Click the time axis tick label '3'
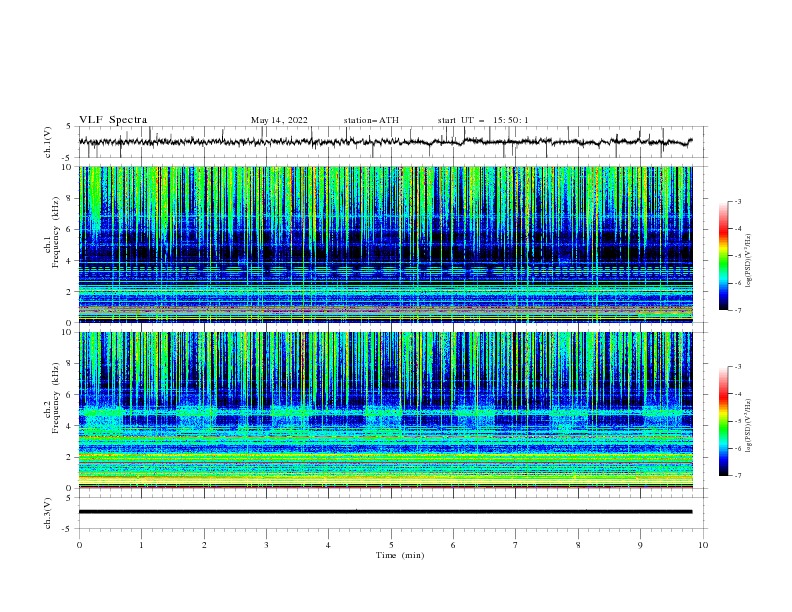792x612 pixels. click(266, 545)
